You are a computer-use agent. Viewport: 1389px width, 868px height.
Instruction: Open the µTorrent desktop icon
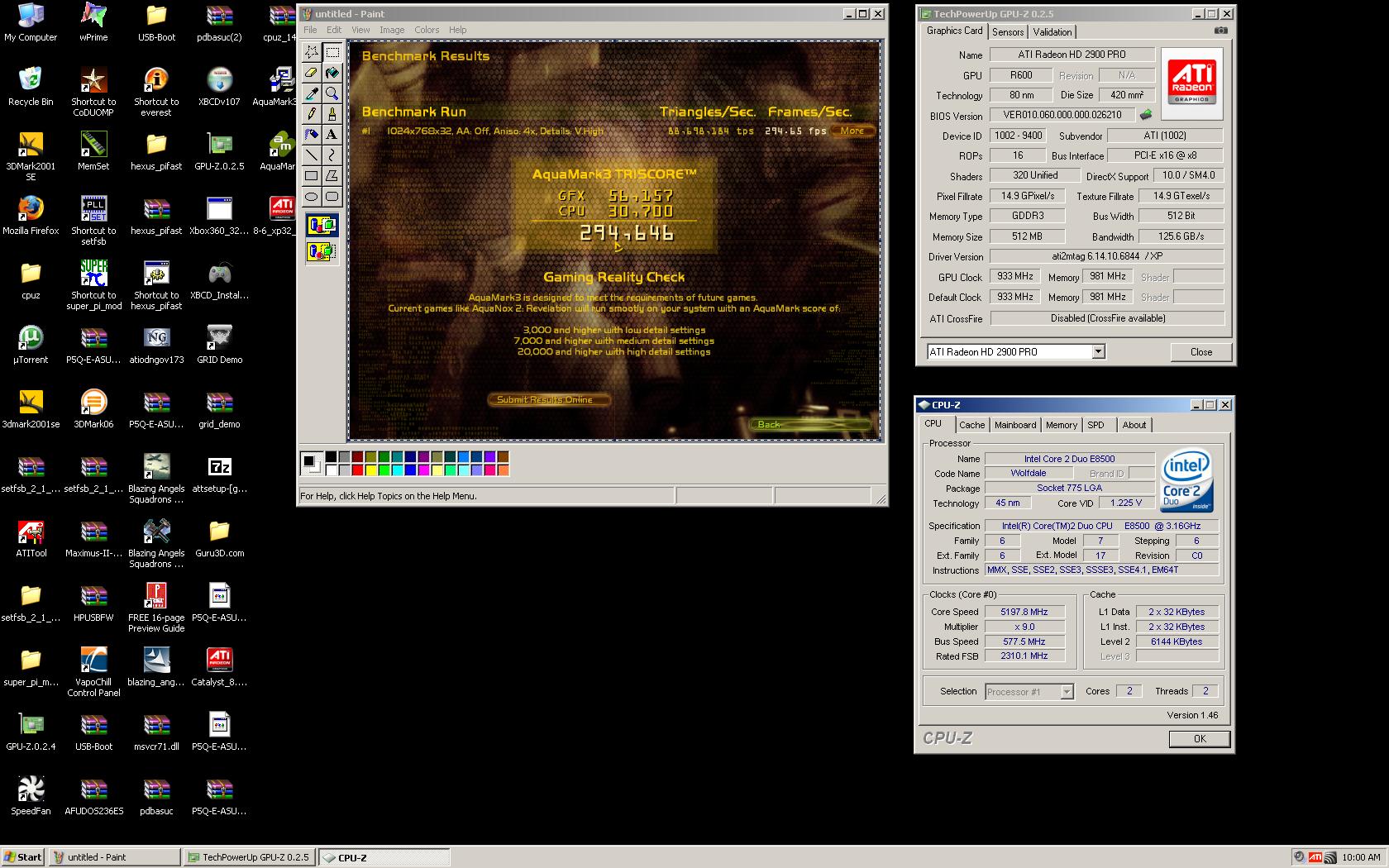pyautogui.click(x=31, y=344)
